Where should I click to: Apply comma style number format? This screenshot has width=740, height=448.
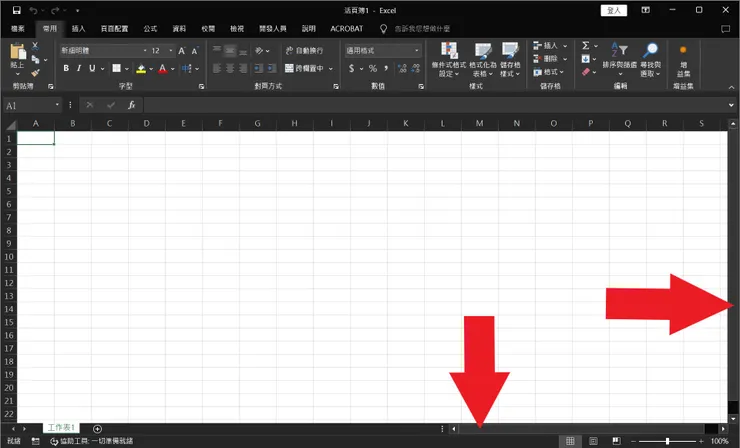386,68
